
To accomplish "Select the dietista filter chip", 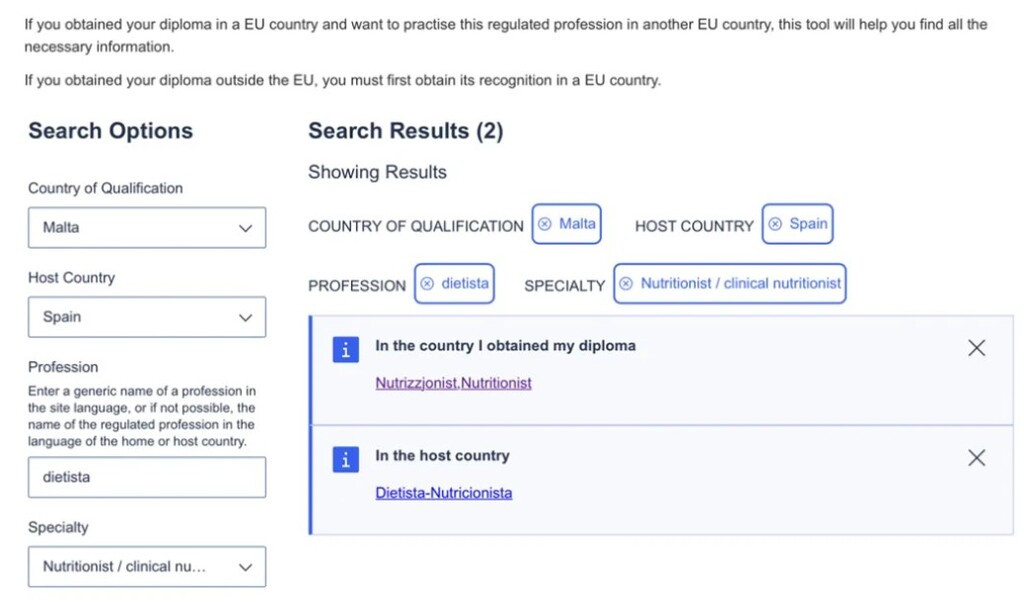I will 454,284.
